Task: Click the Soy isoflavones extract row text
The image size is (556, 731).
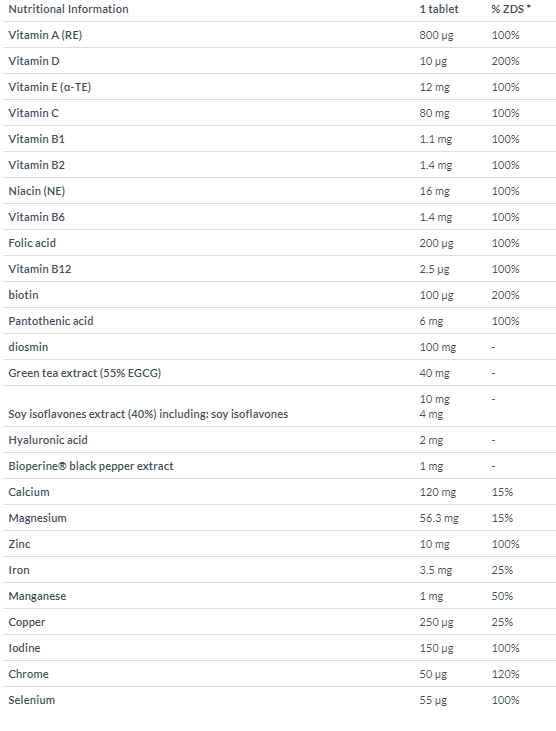Action: tap(148, 414)
